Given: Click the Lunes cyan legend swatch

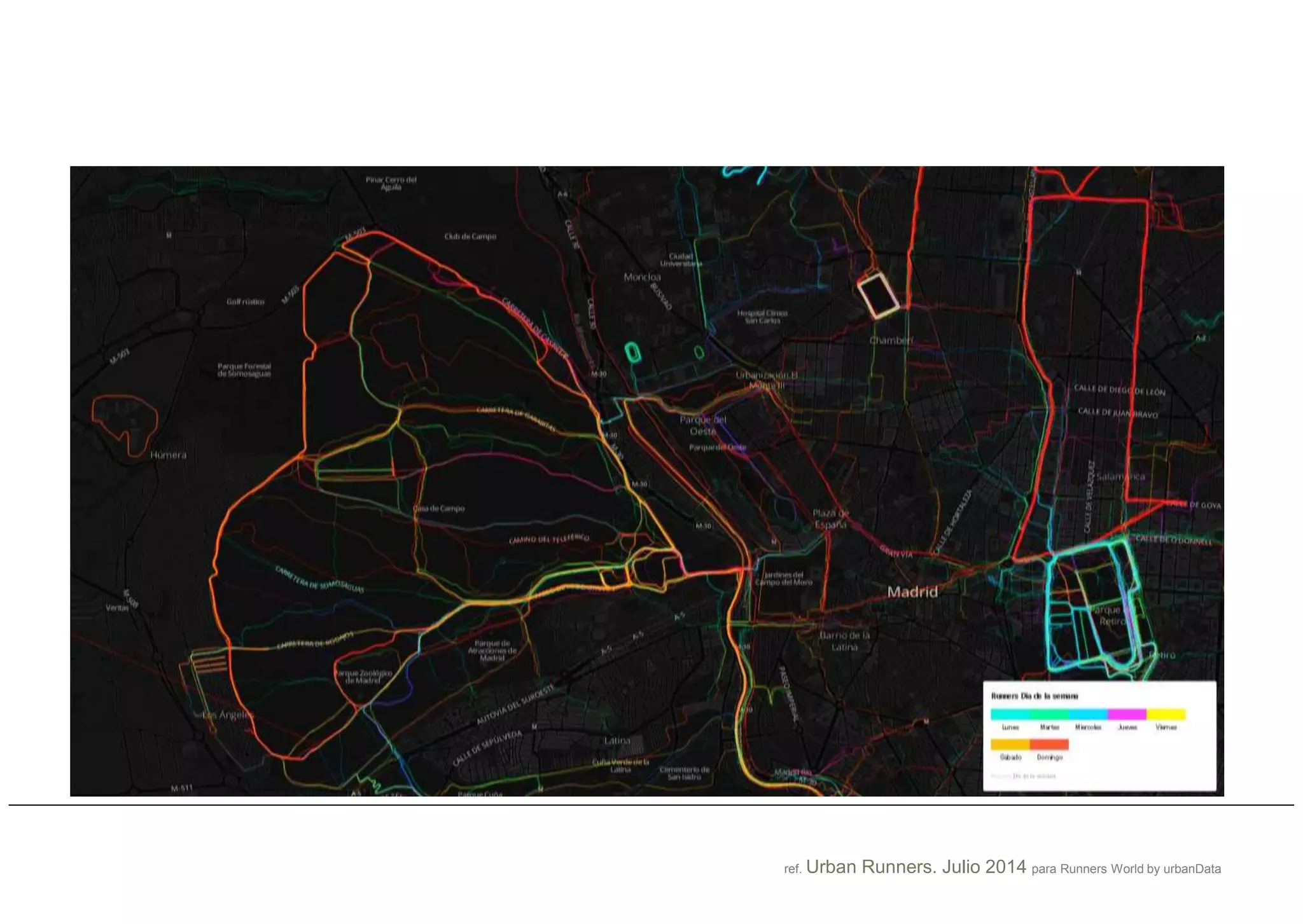Looking at the screenshot, I should [1010, 714].
